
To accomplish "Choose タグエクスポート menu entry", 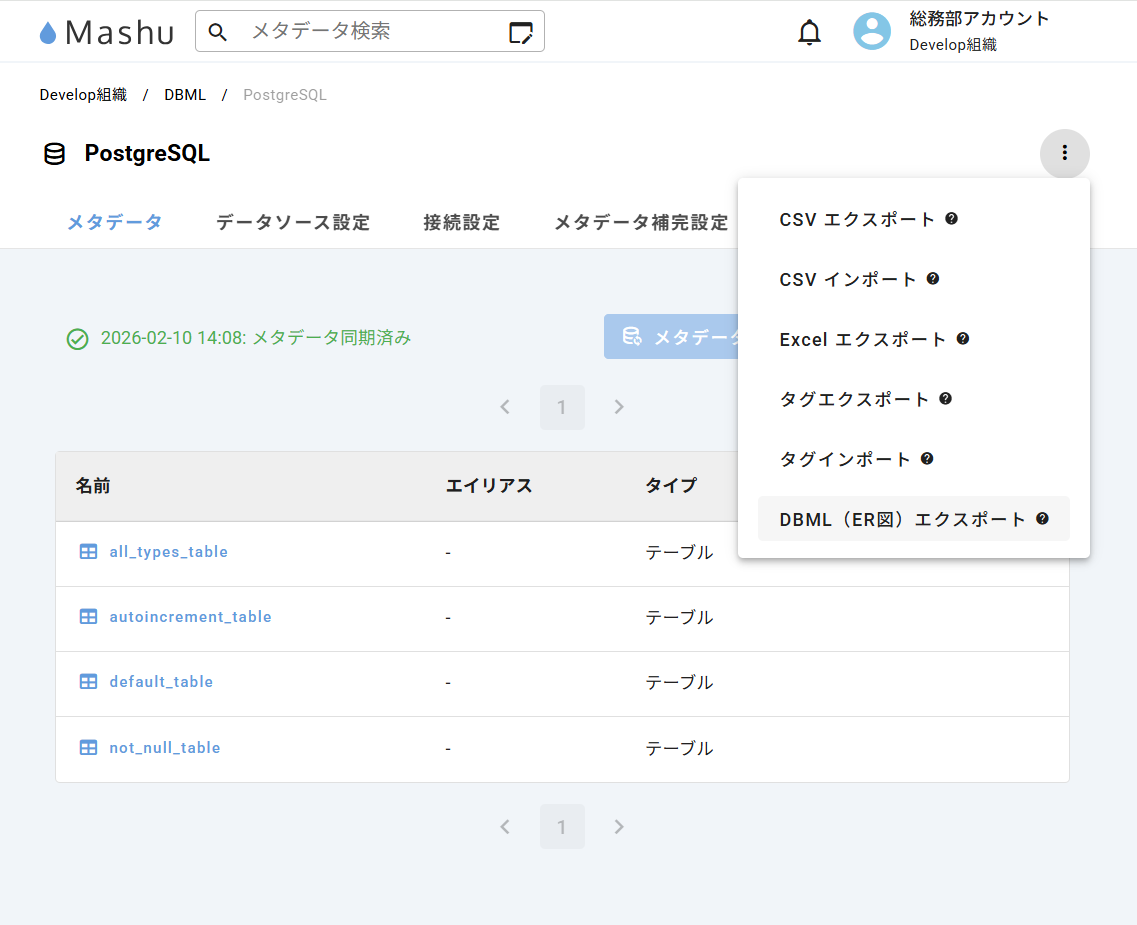I will [854, 399].
